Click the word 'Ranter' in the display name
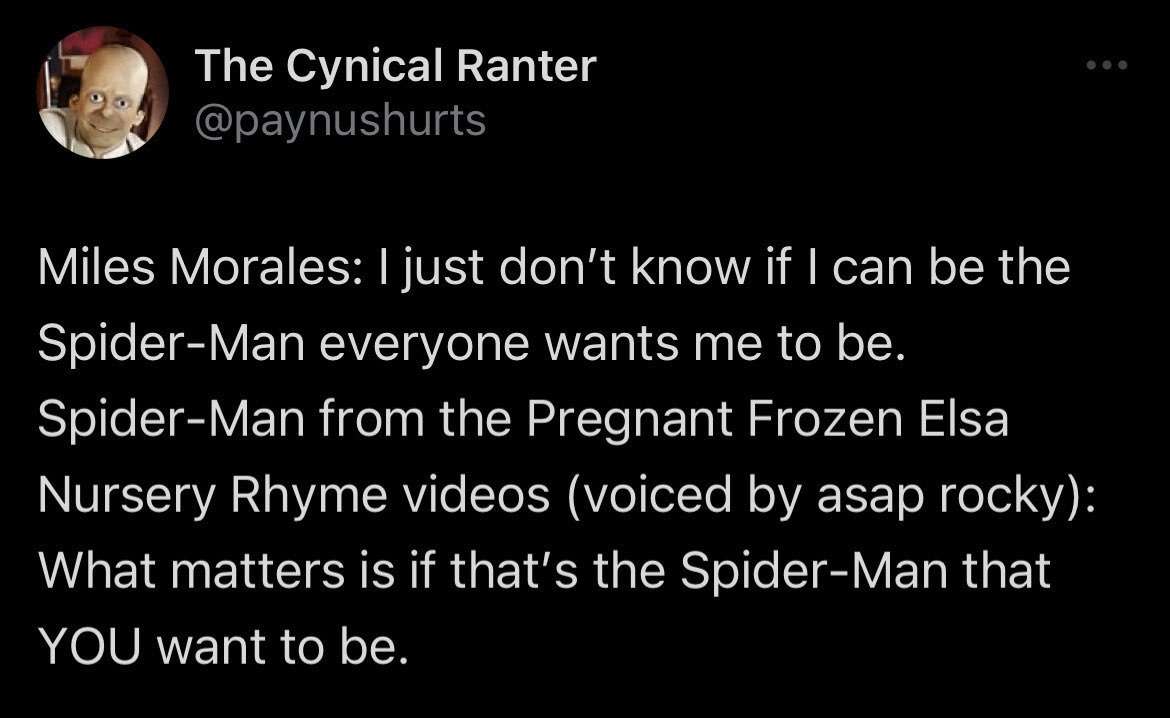Screen dimensions: 1170x718 [526, 66]
